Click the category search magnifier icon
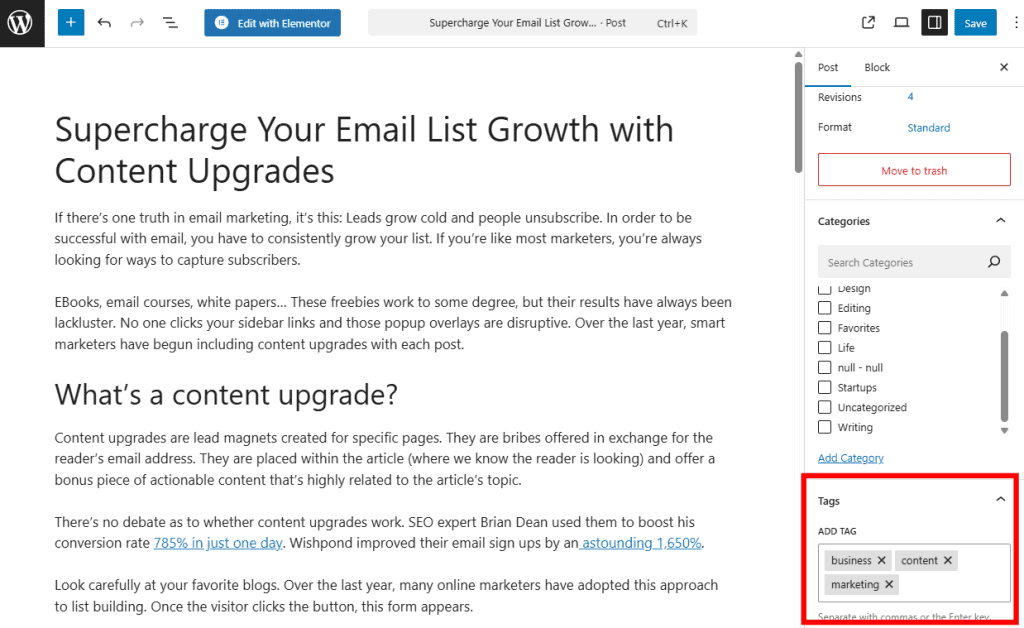This screenshot has height=628, width=1024. click(994, 262)
